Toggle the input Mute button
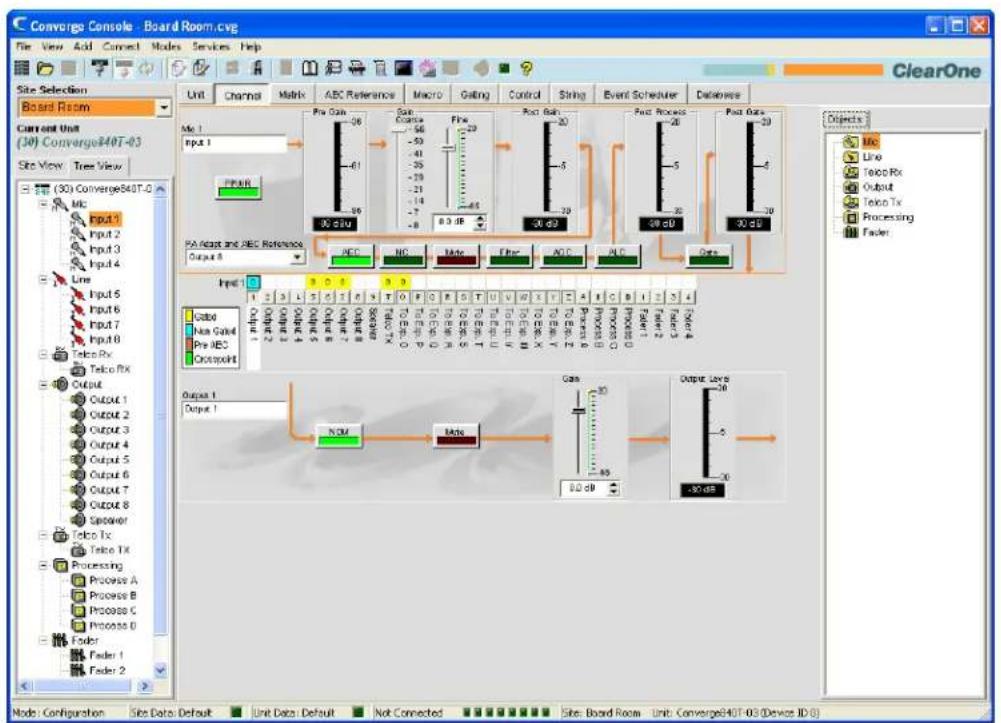The height and width of the screenshot is (723, 1001). (x=455, y=256)
